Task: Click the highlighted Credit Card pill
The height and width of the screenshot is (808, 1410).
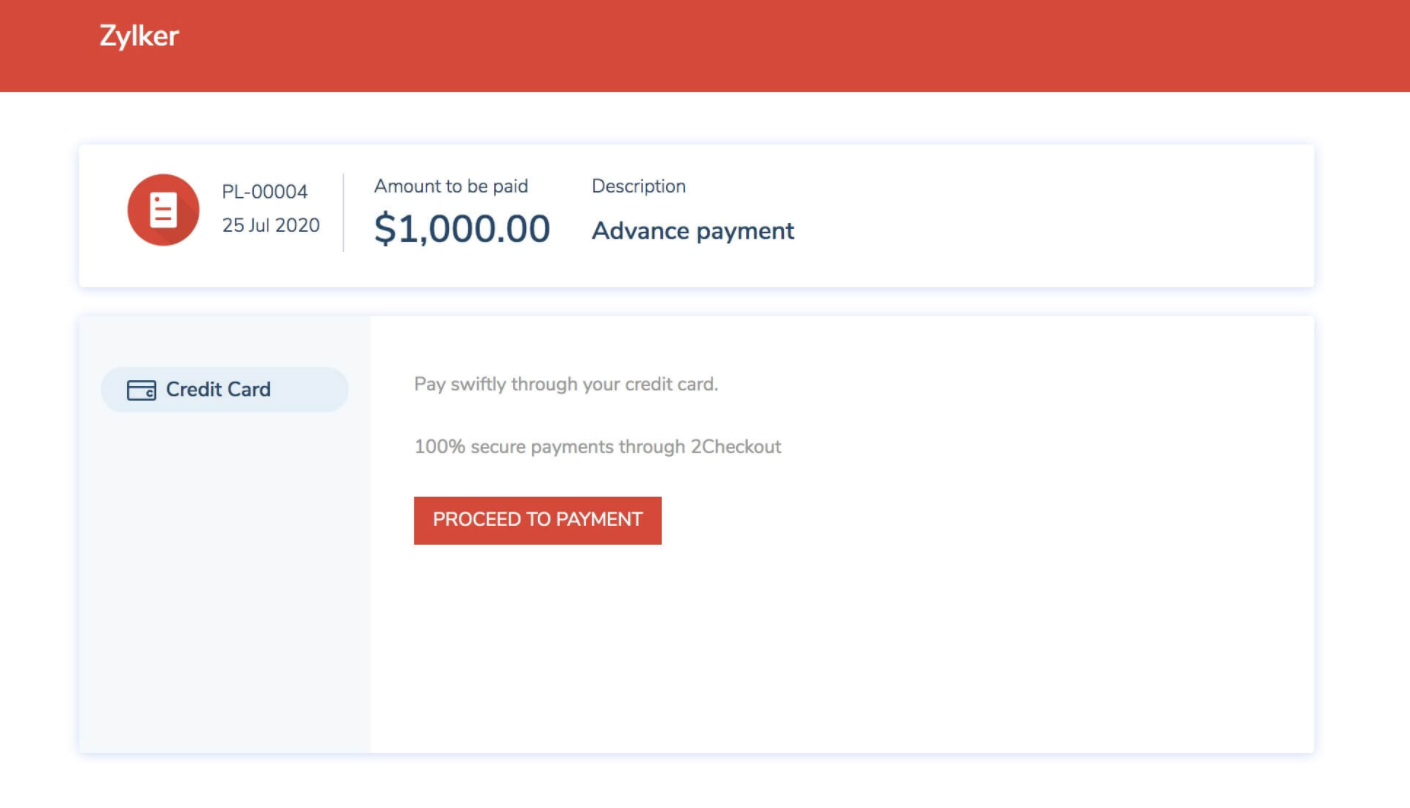Action: 224,389
